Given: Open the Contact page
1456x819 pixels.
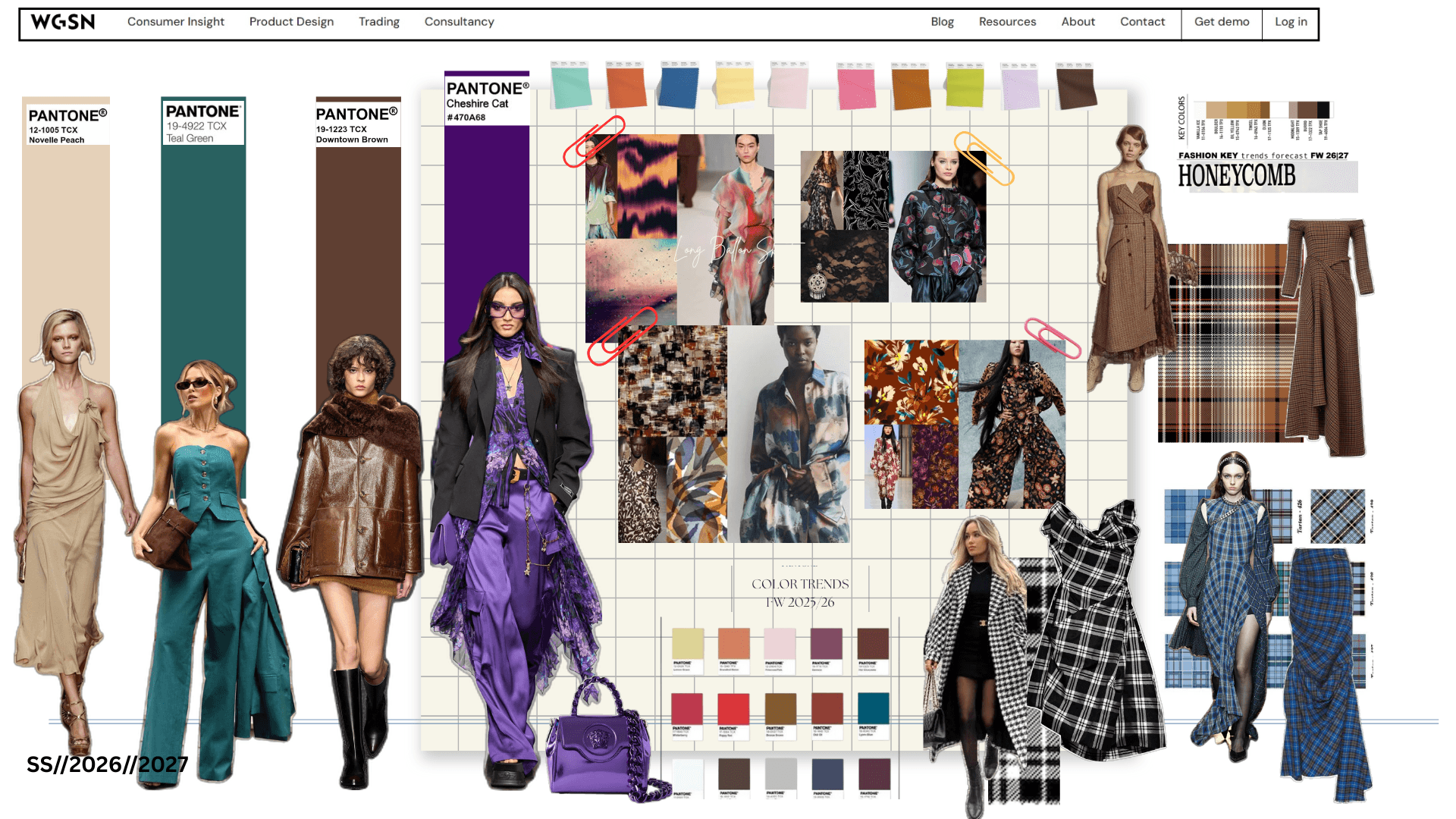Looking at the screenshot, I should pyautogui.click(x=1142, y=22).
